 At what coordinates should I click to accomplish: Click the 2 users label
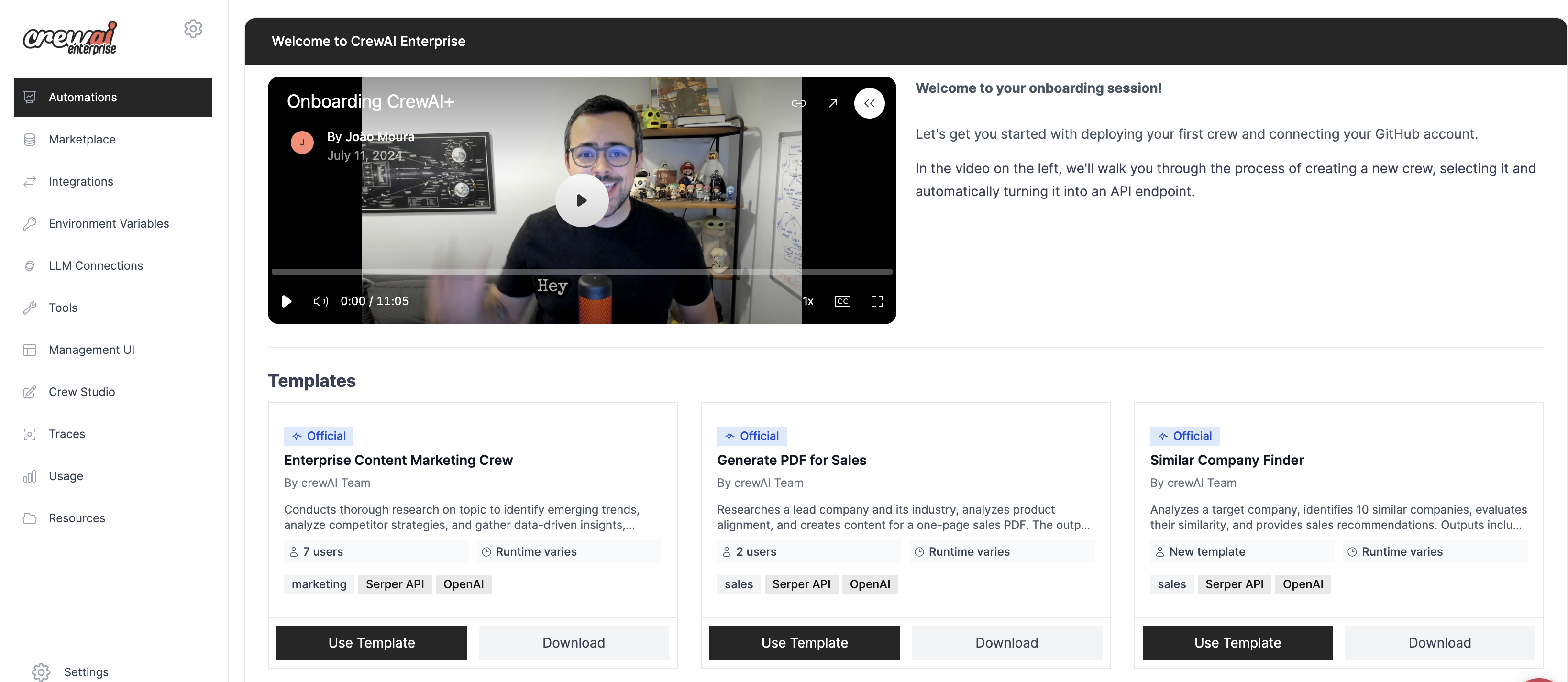pyautogui.click(x=756, y=552)
